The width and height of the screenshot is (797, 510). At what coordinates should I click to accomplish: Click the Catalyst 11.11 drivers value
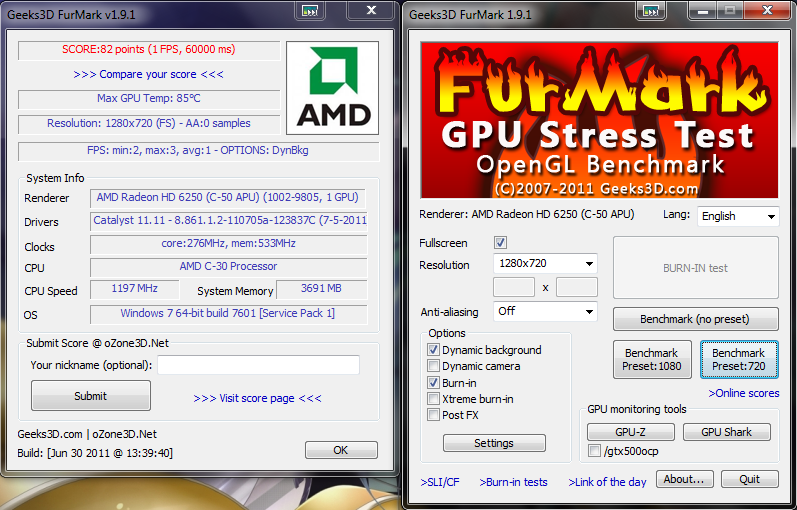[x=229, y=221]
